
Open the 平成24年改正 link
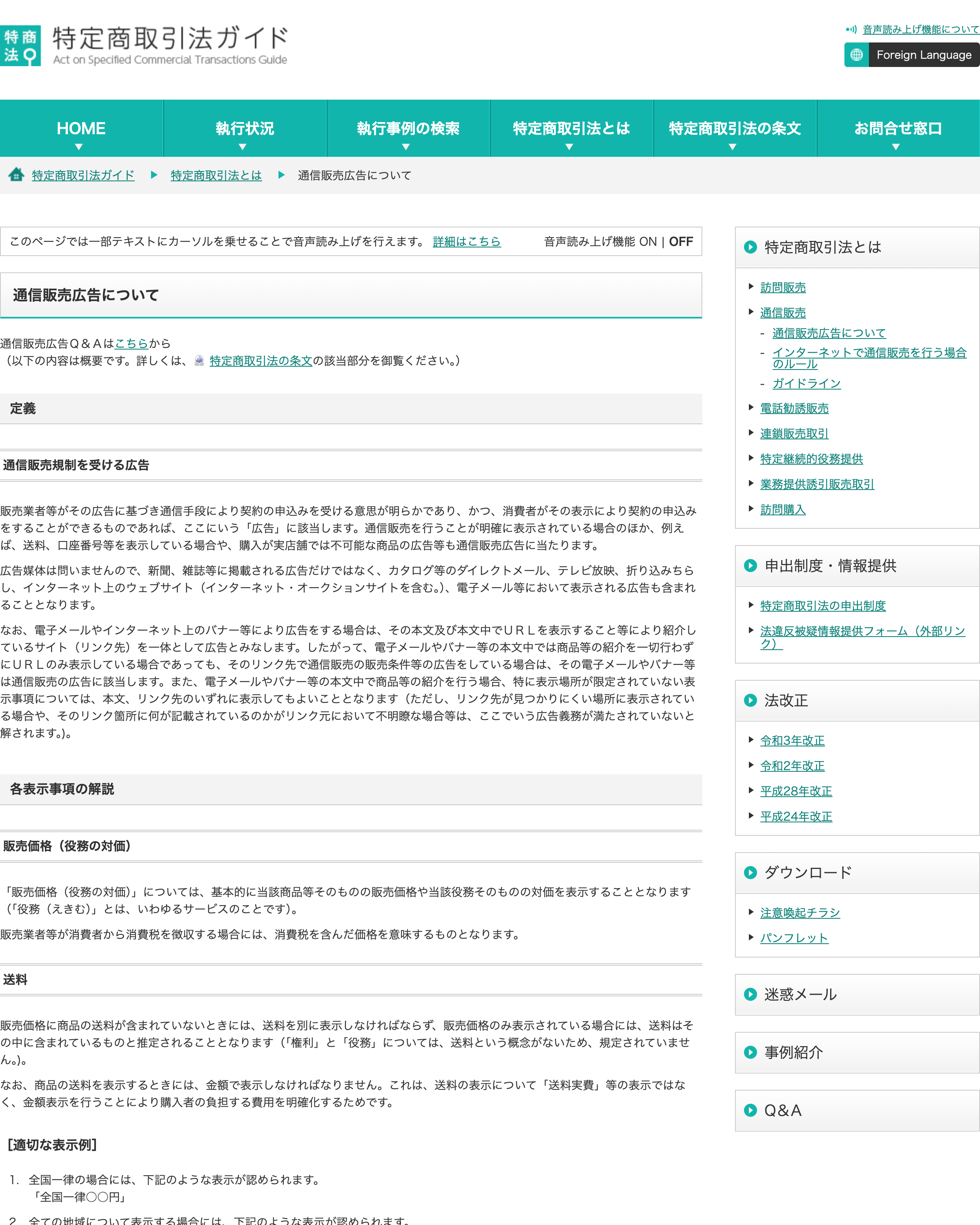click(796, 817)
